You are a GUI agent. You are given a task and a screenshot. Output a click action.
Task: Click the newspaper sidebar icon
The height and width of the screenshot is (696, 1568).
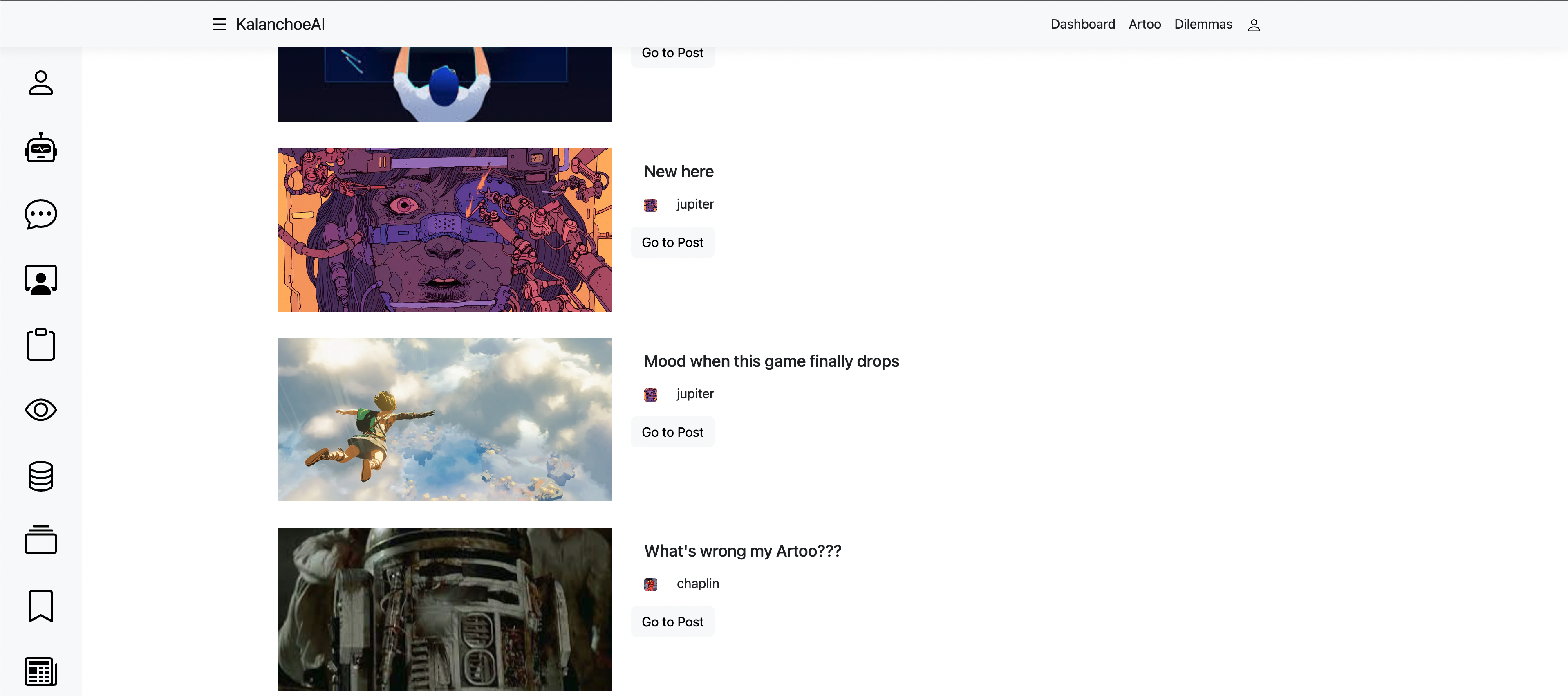point(41,671)
